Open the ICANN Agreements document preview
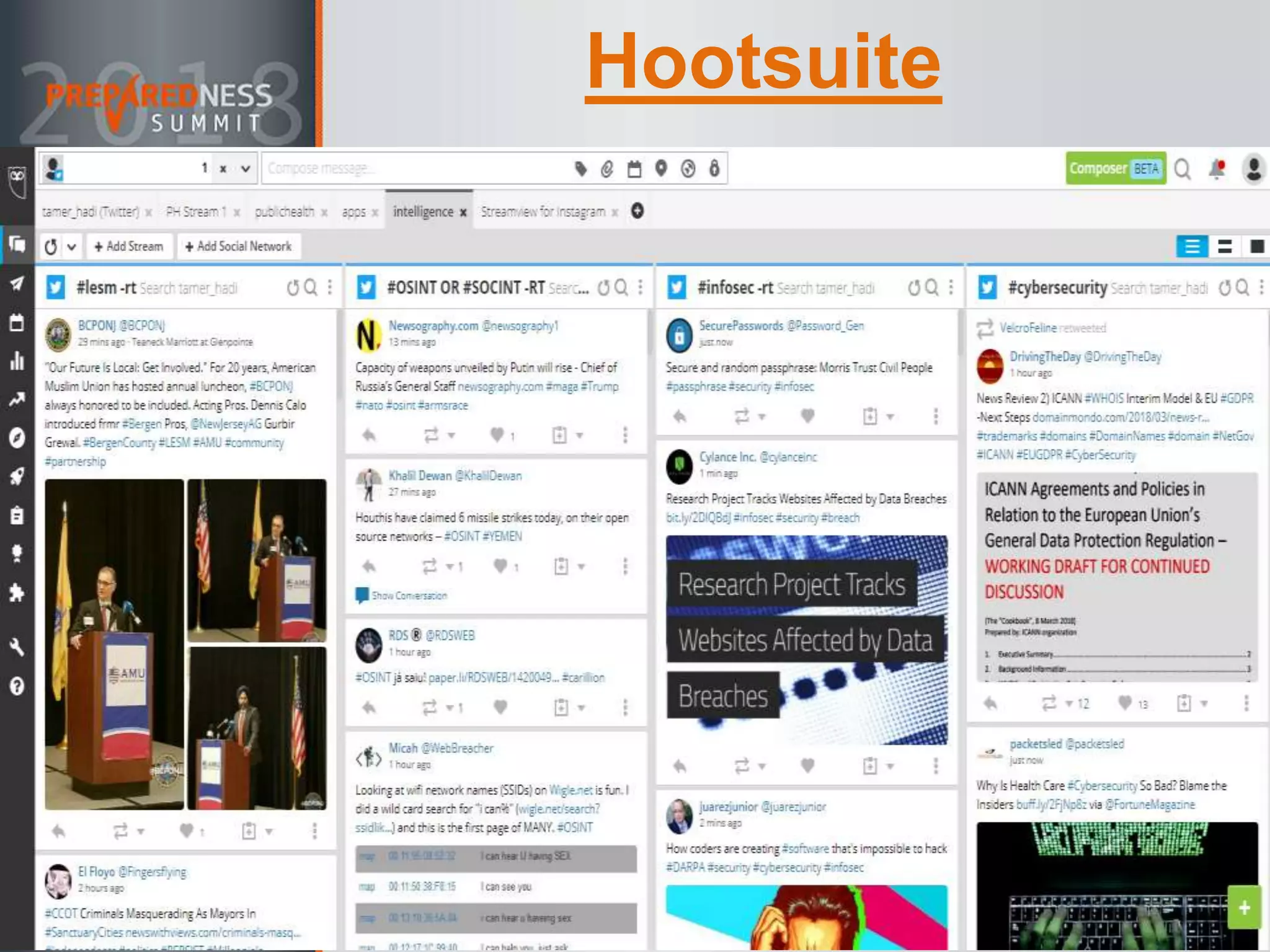The image size is (1270, 952). (x=1117, y=578)
